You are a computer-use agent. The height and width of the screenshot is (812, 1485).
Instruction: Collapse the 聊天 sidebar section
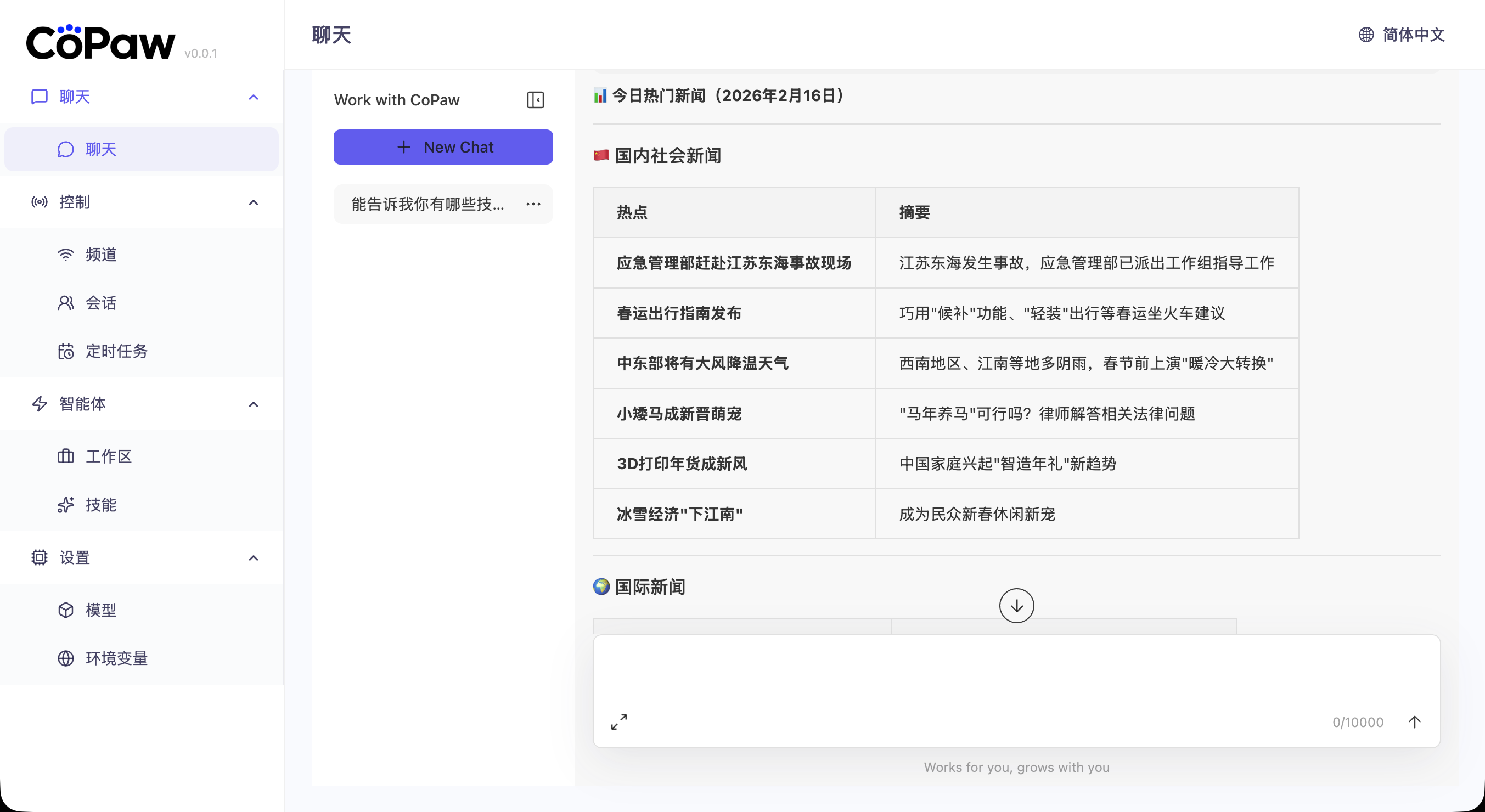click(x=253, y=97)
